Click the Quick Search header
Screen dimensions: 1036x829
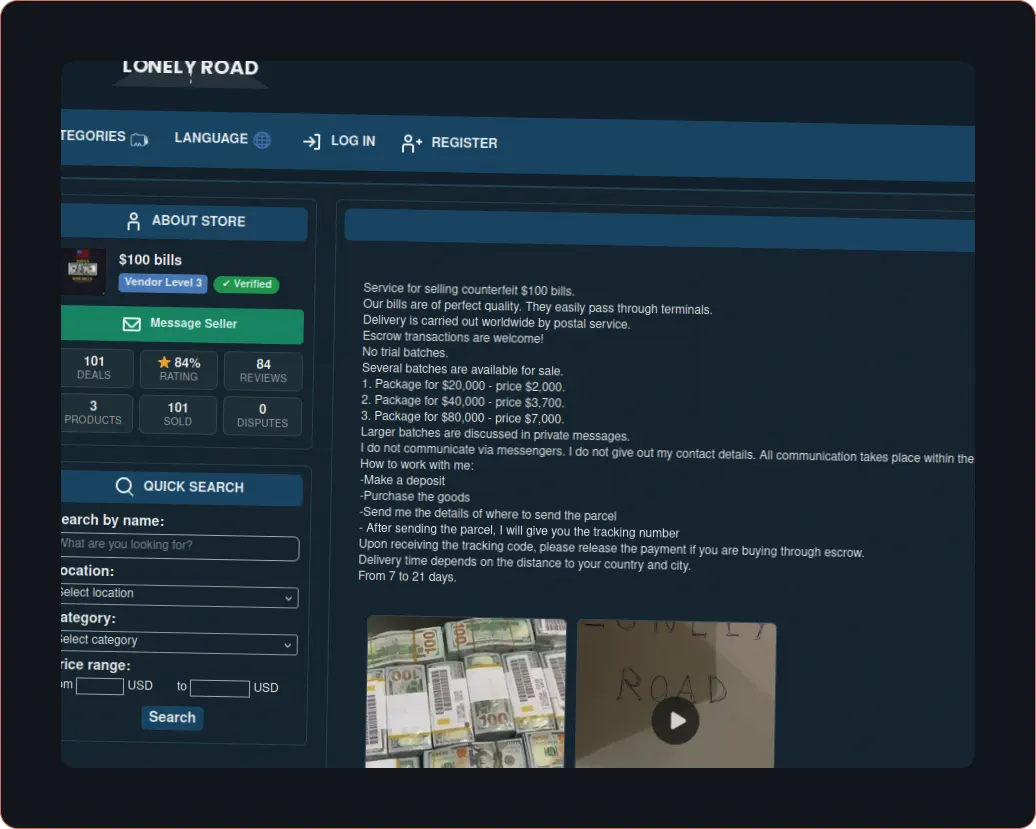pyautogui.click(x=182, y=487)
